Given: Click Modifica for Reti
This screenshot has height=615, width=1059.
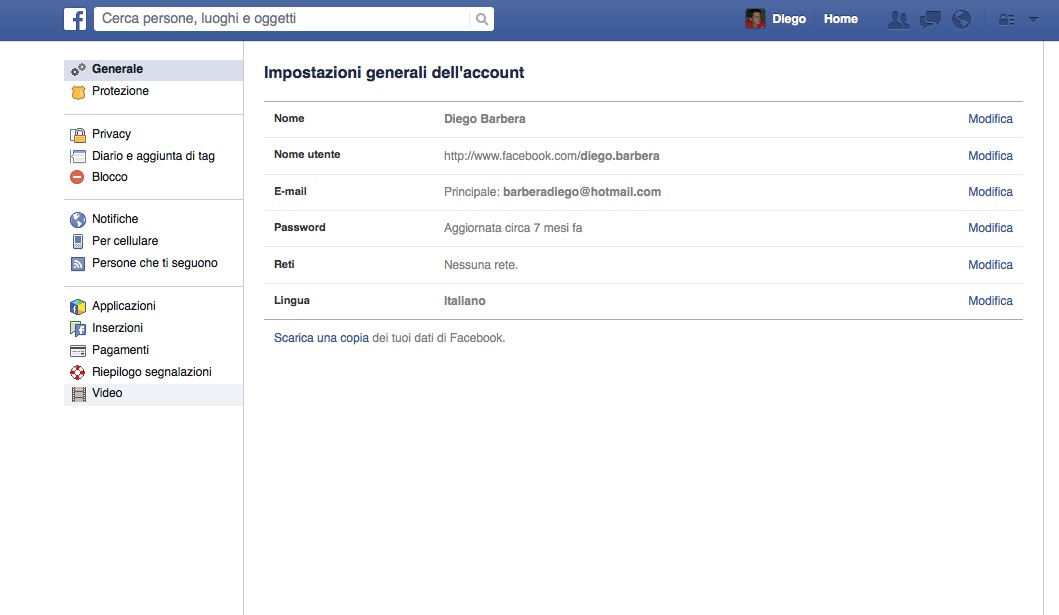Looking at the screenshot, I should tap(990, 265).
